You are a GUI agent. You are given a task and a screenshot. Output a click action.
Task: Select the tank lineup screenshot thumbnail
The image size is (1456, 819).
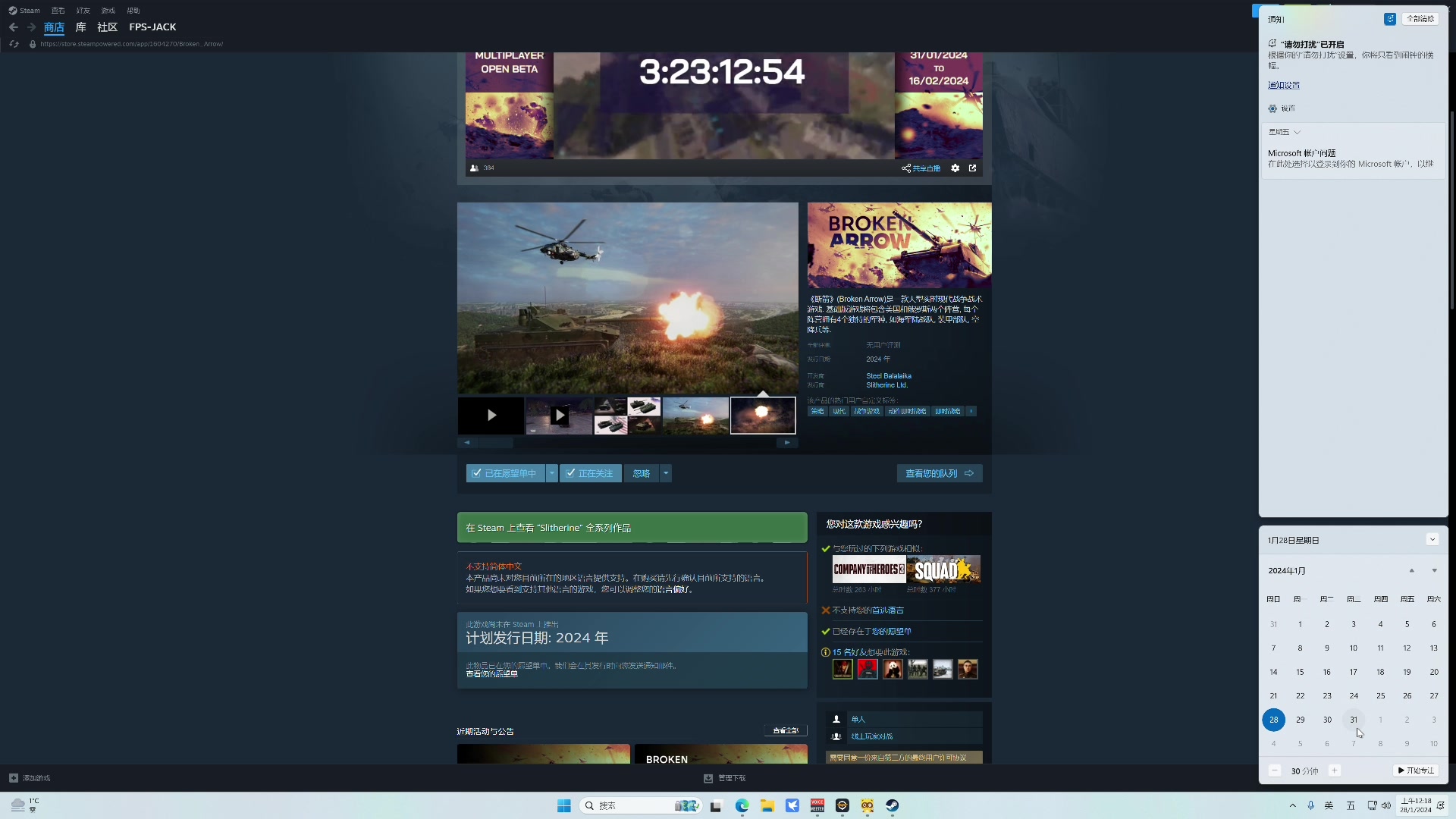pos(627,416)
